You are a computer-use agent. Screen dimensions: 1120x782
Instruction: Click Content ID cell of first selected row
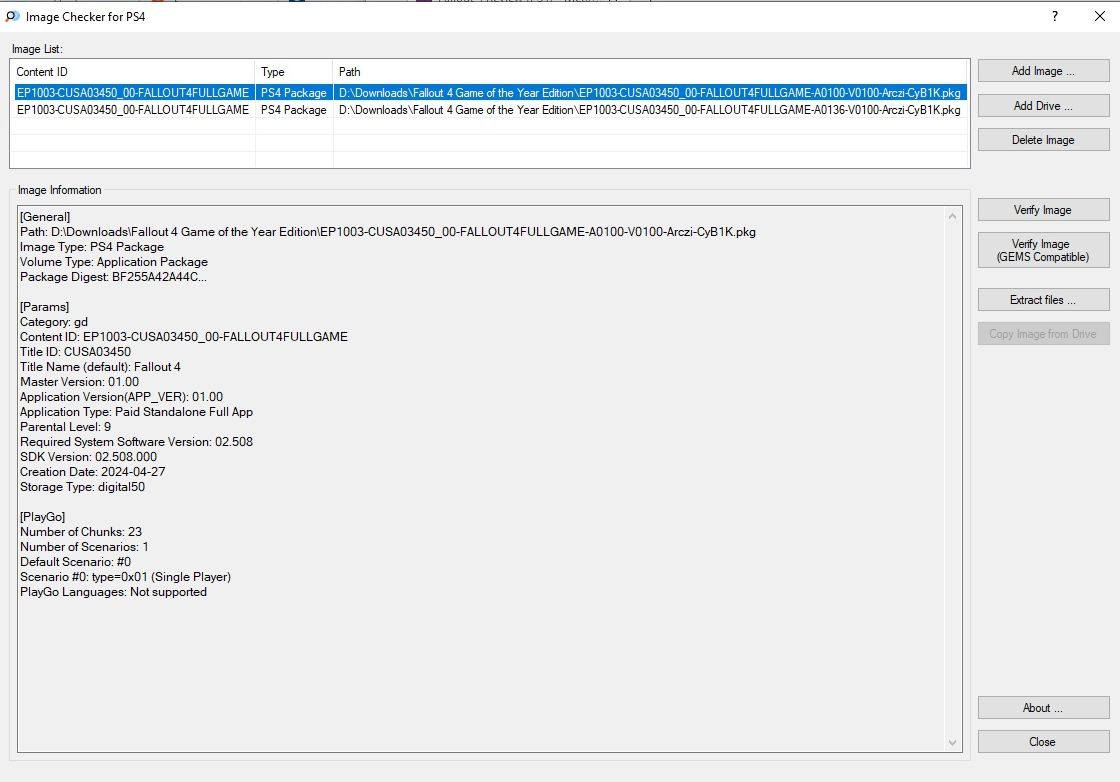(133, 93)
